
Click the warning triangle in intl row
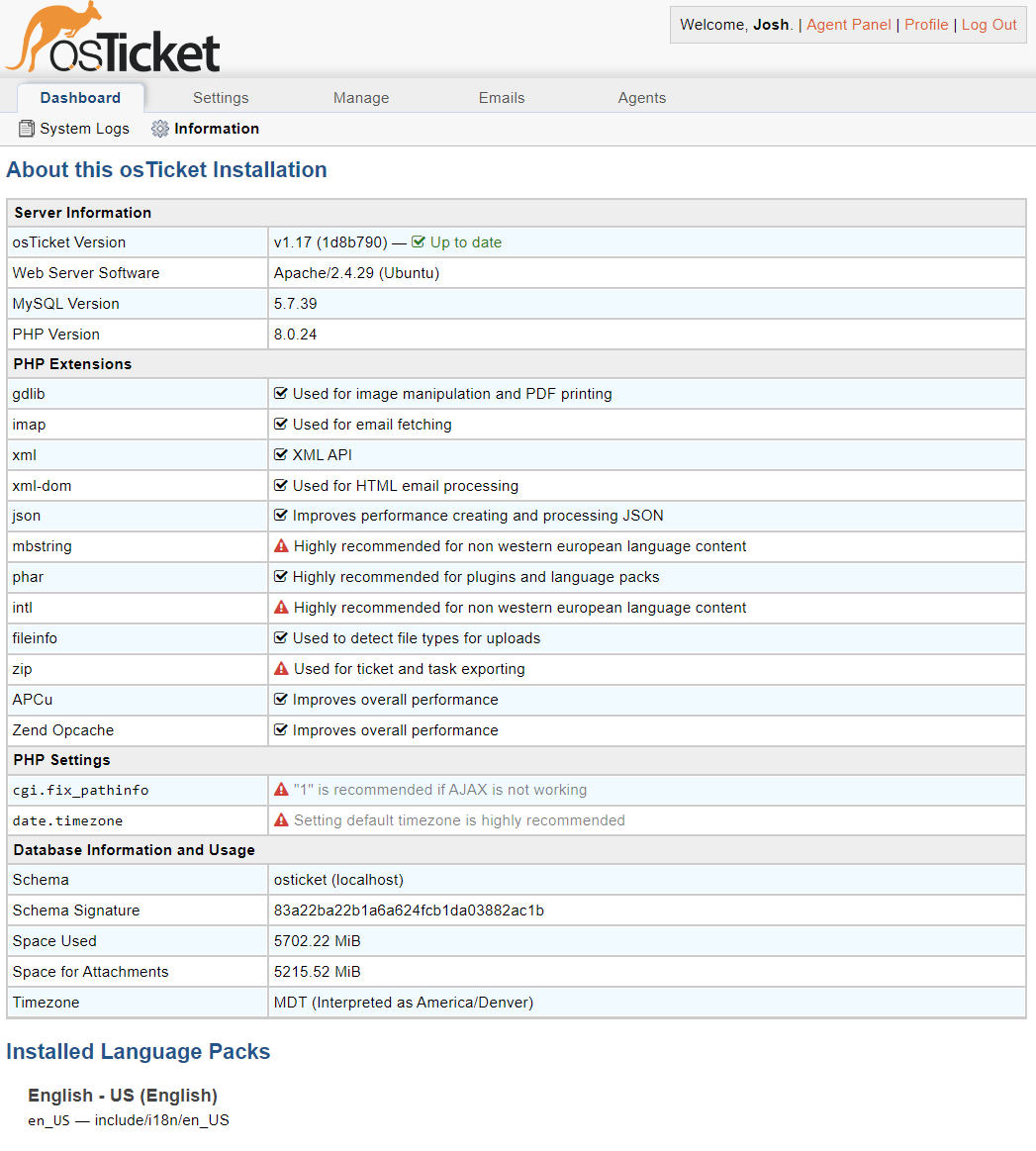(281, 607)
